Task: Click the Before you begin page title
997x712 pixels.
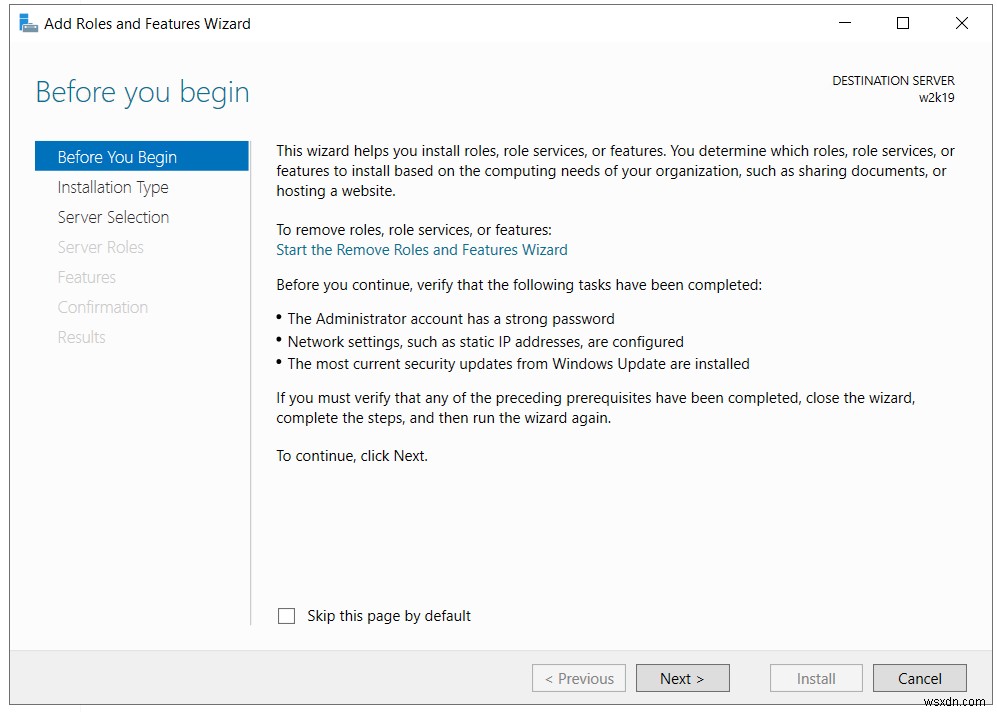Action: pyautogui.click(x=142, y=92)
